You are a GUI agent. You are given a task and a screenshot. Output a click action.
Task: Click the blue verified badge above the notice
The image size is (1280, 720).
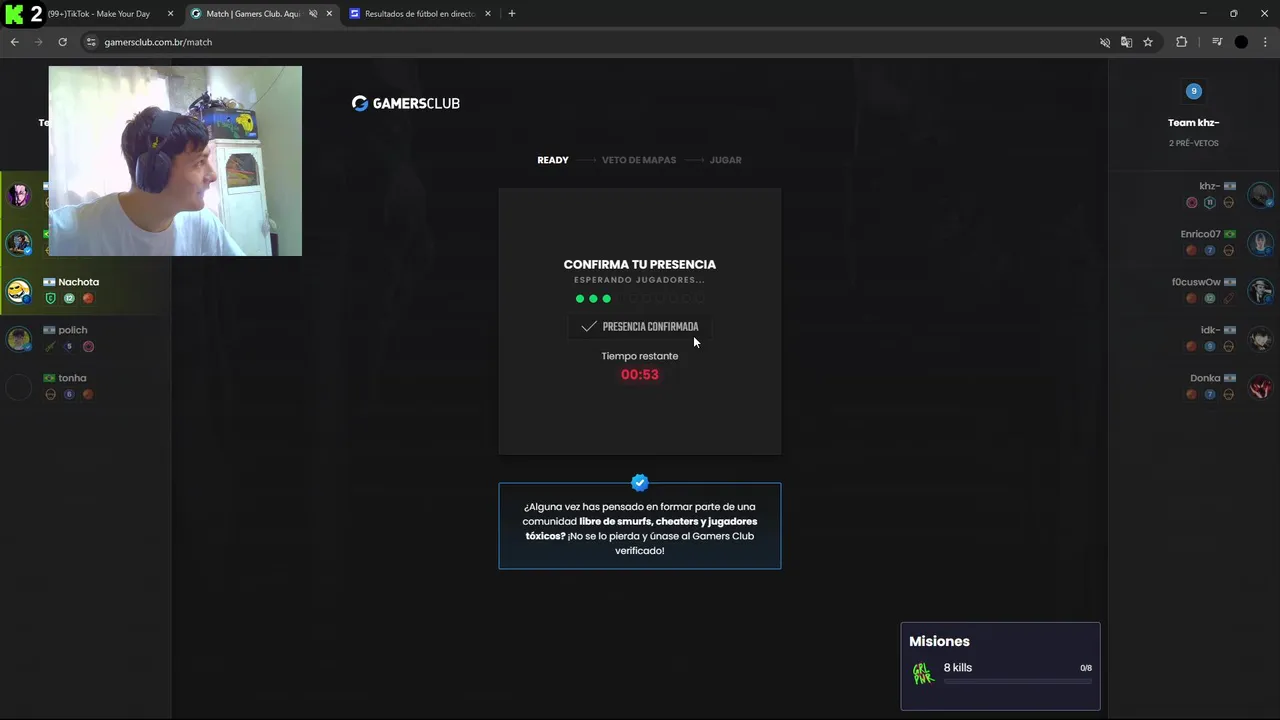tap(640, 483)
